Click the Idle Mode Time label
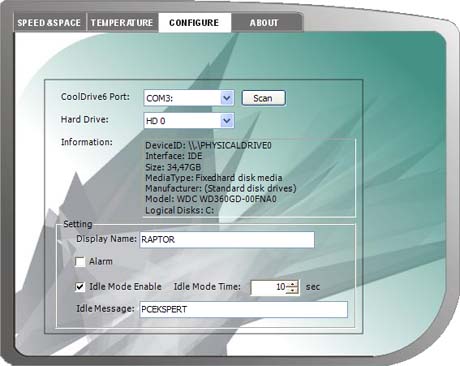Screen dimensions: 460x366 [x=207, y=287]
